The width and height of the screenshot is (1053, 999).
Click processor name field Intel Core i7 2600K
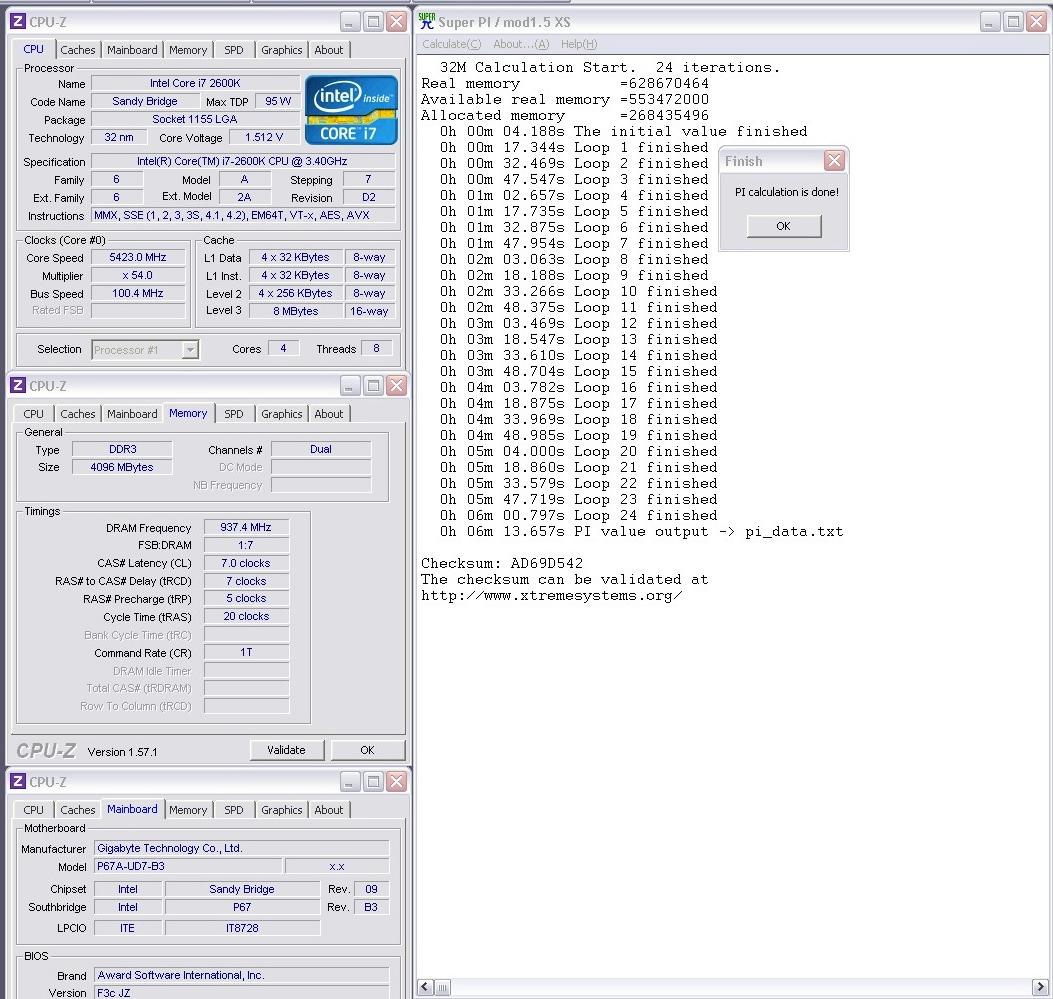(195, 83)
